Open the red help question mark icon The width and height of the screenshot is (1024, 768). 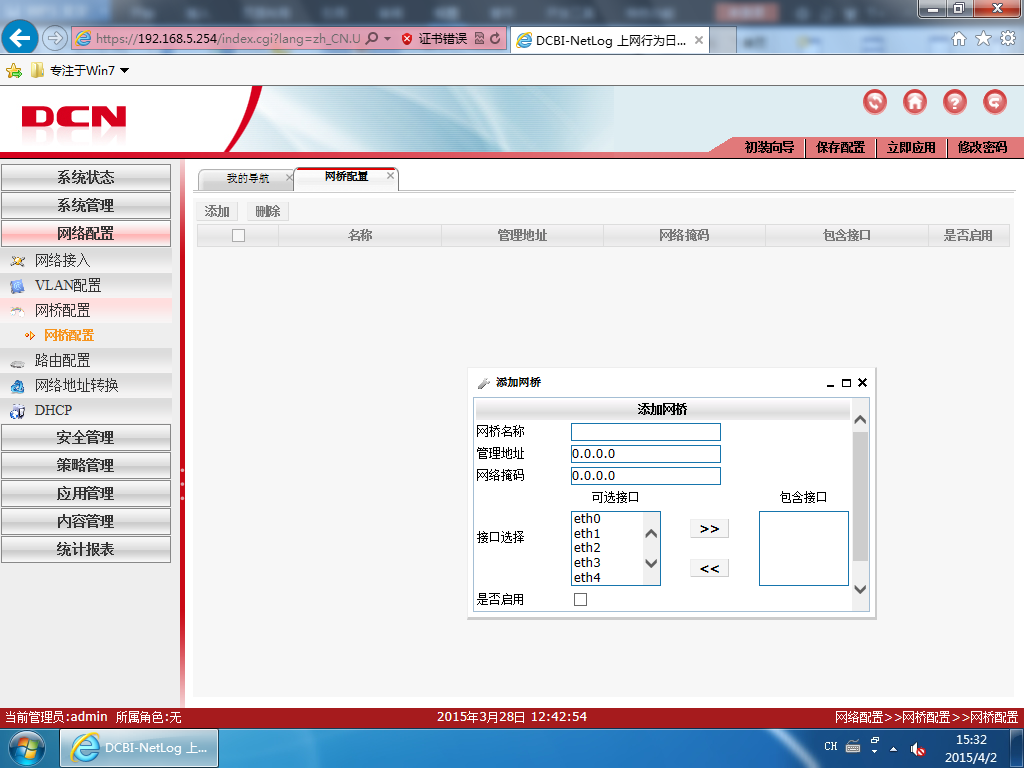955,102
